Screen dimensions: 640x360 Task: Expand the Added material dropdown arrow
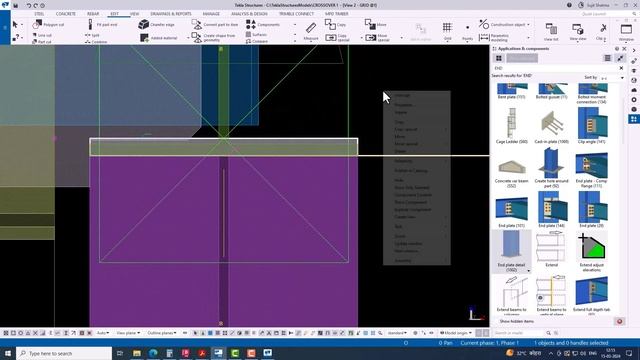tap(188, 38)
